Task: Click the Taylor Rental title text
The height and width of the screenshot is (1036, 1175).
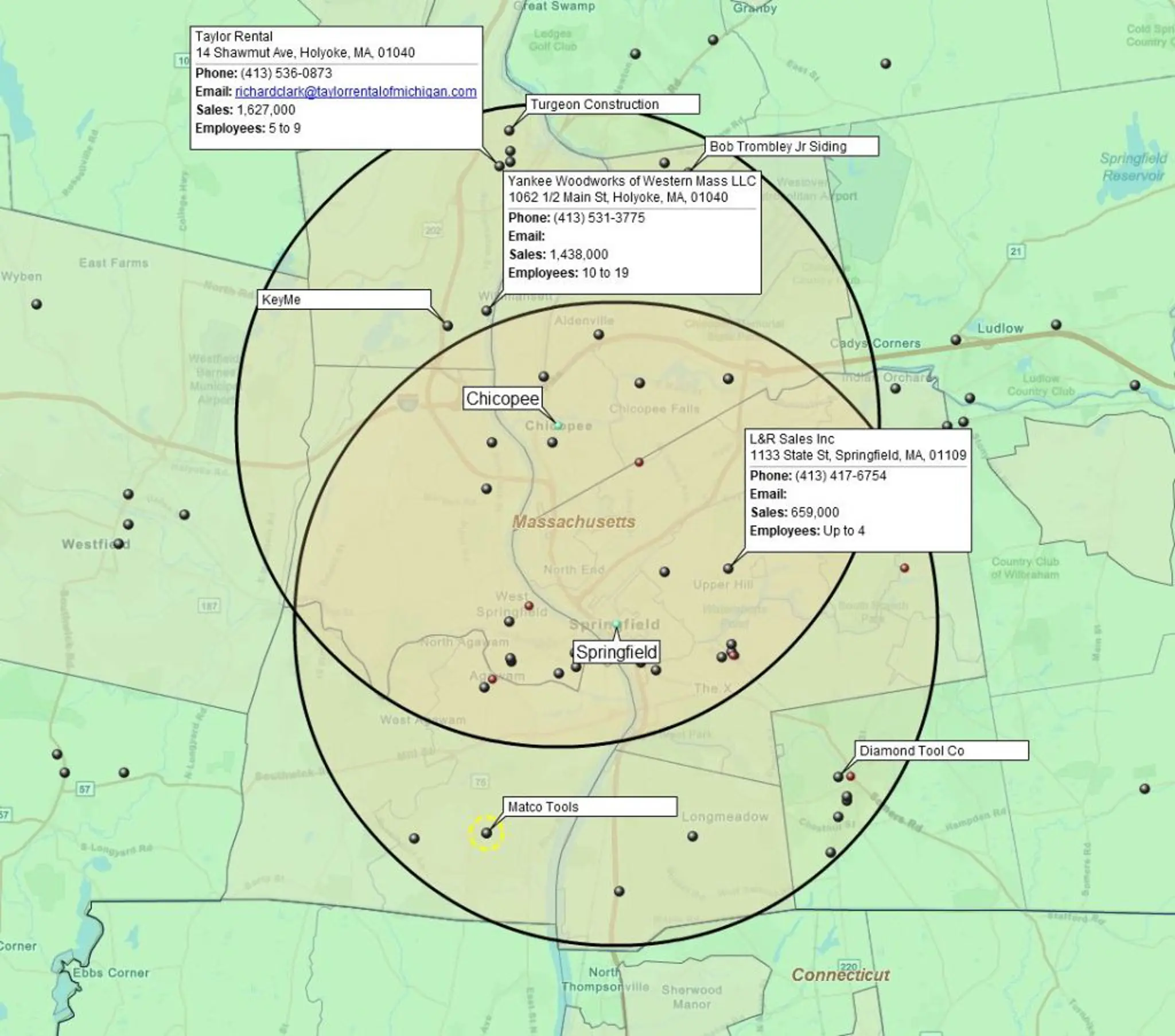Action: [x=234, y=36]
